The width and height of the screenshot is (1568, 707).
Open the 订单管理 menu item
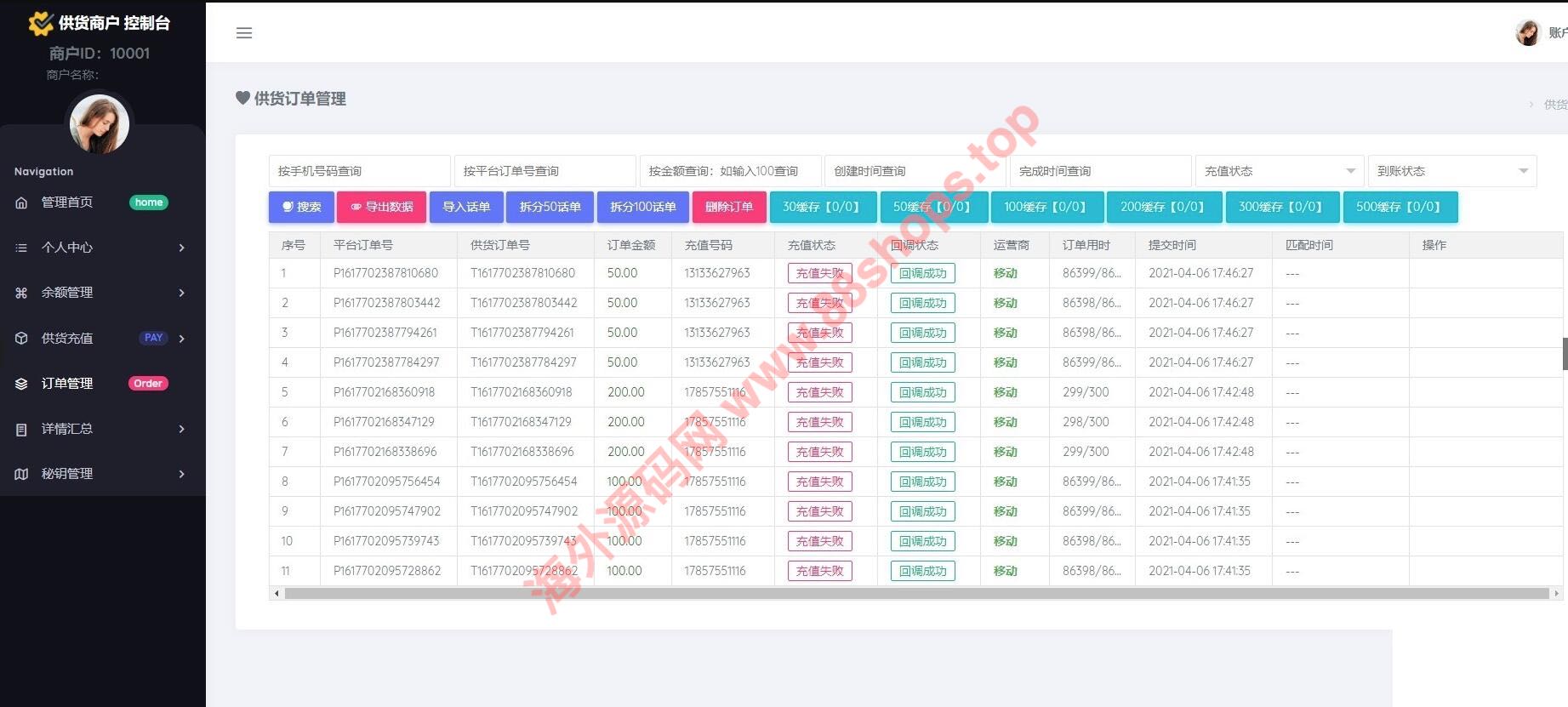(x=68, y=384)
